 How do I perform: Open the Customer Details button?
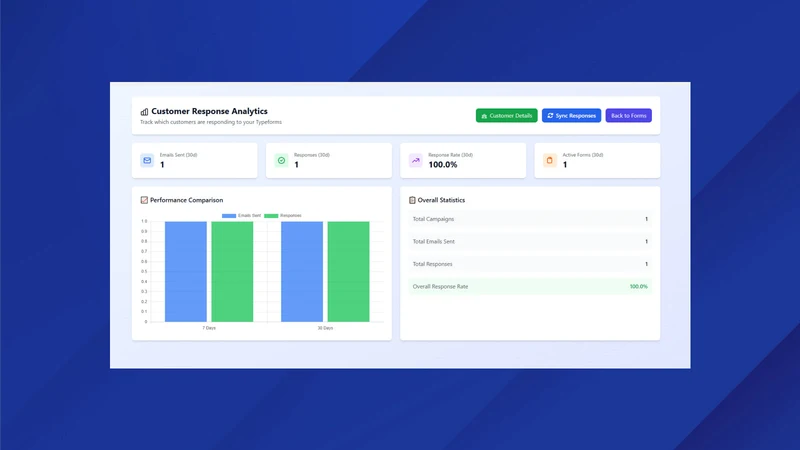(506, 116)
